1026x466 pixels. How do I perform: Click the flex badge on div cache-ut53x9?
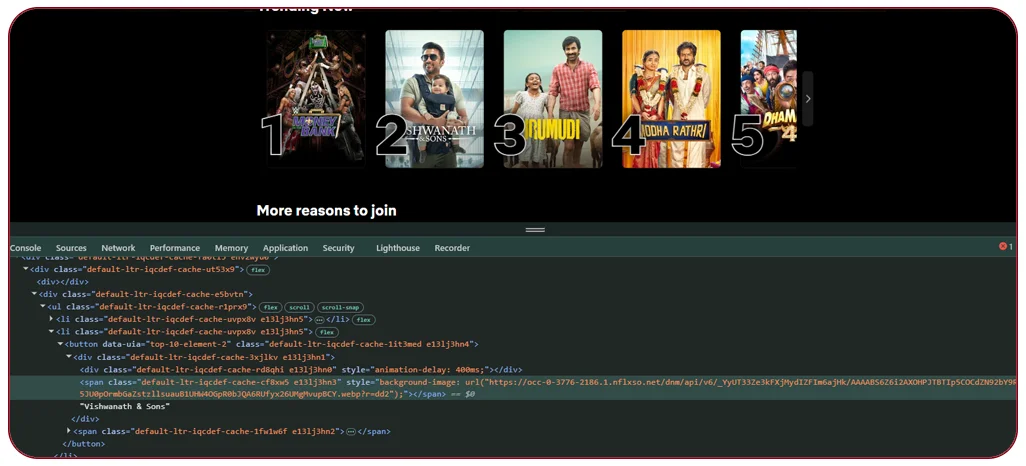258,270
